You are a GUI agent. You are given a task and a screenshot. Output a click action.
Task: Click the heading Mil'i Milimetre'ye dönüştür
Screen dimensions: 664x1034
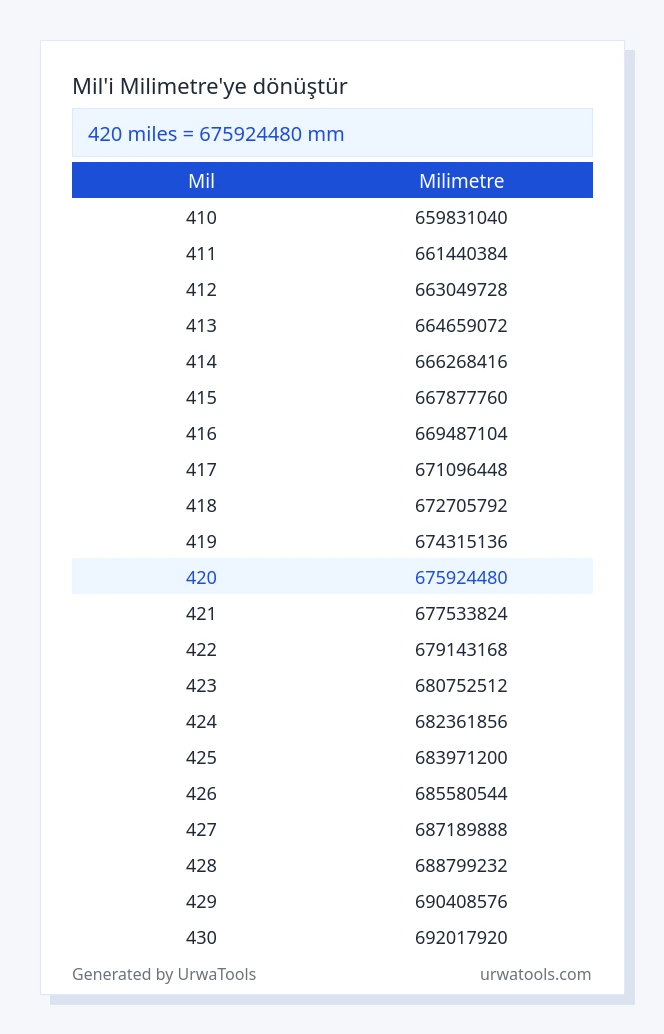click(210, 86)
